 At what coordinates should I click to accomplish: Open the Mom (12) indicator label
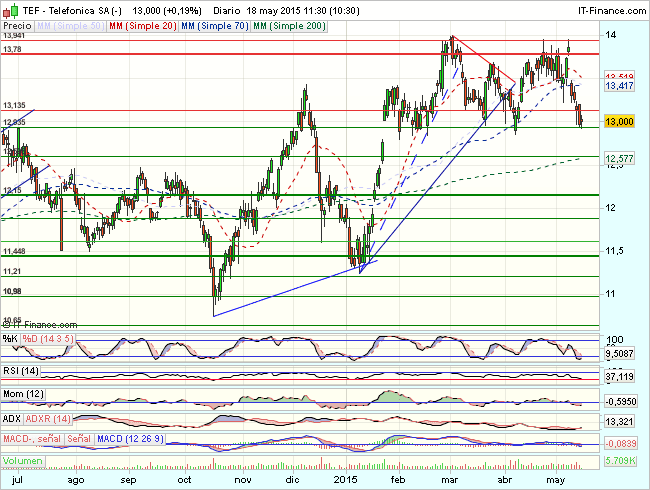tap(23, 394)
